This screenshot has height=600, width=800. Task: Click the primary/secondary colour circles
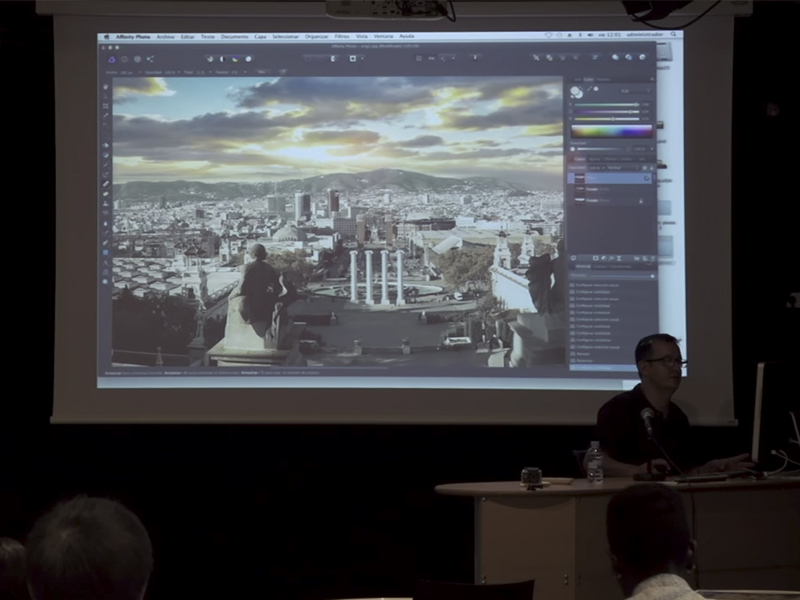pos(577,92)
